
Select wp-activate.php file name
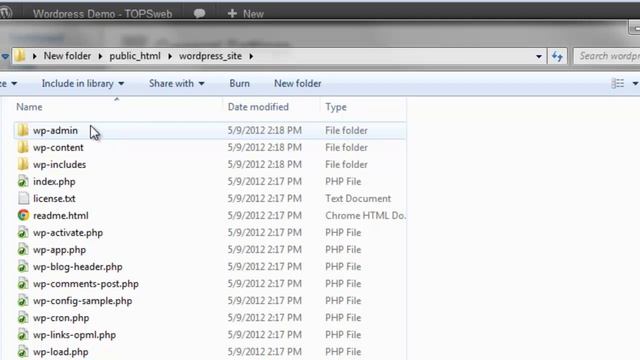point(68,233)
